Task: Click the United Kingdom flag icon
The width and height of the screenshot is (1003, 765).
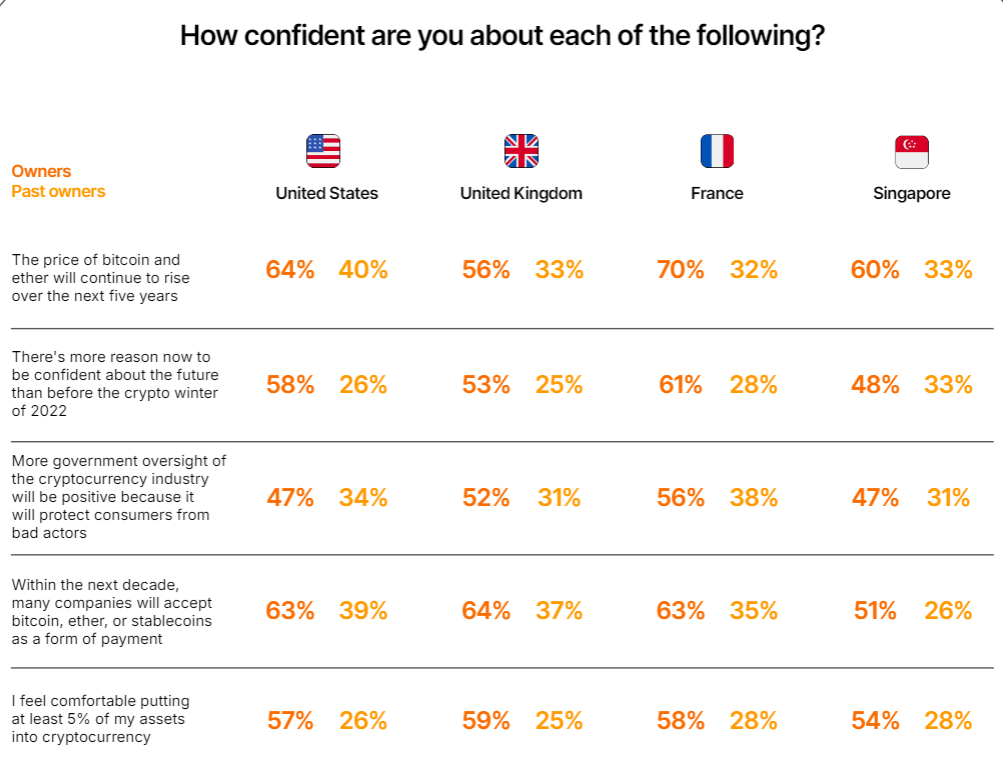Action: [521, 151]
